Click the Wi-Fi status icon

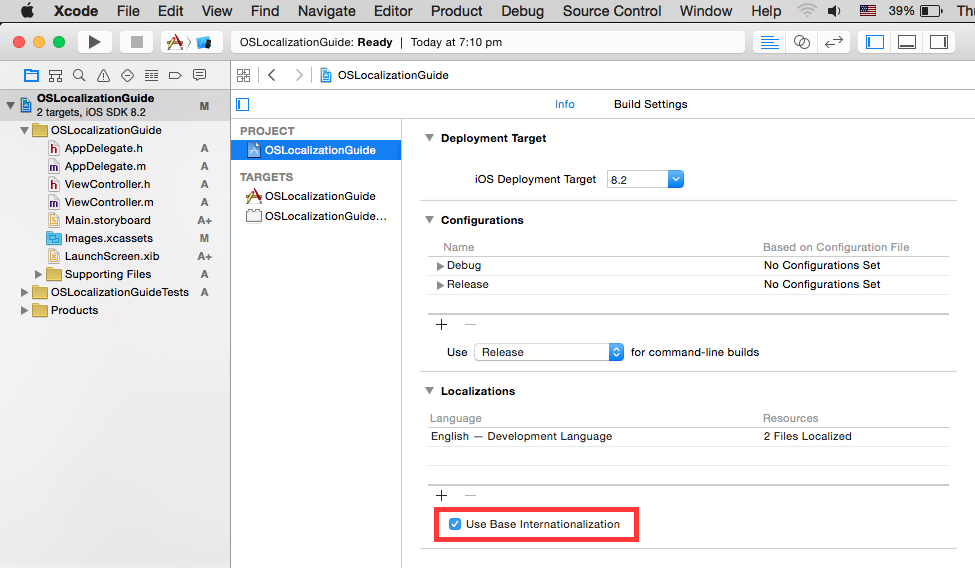(806, 11)
